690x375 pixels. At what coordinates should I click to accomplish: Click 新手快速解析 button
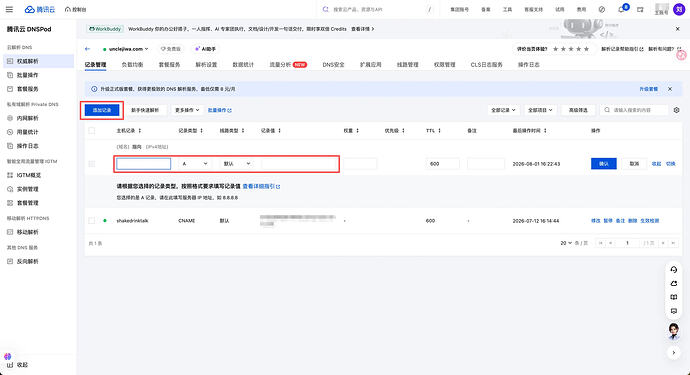point(145,110)
